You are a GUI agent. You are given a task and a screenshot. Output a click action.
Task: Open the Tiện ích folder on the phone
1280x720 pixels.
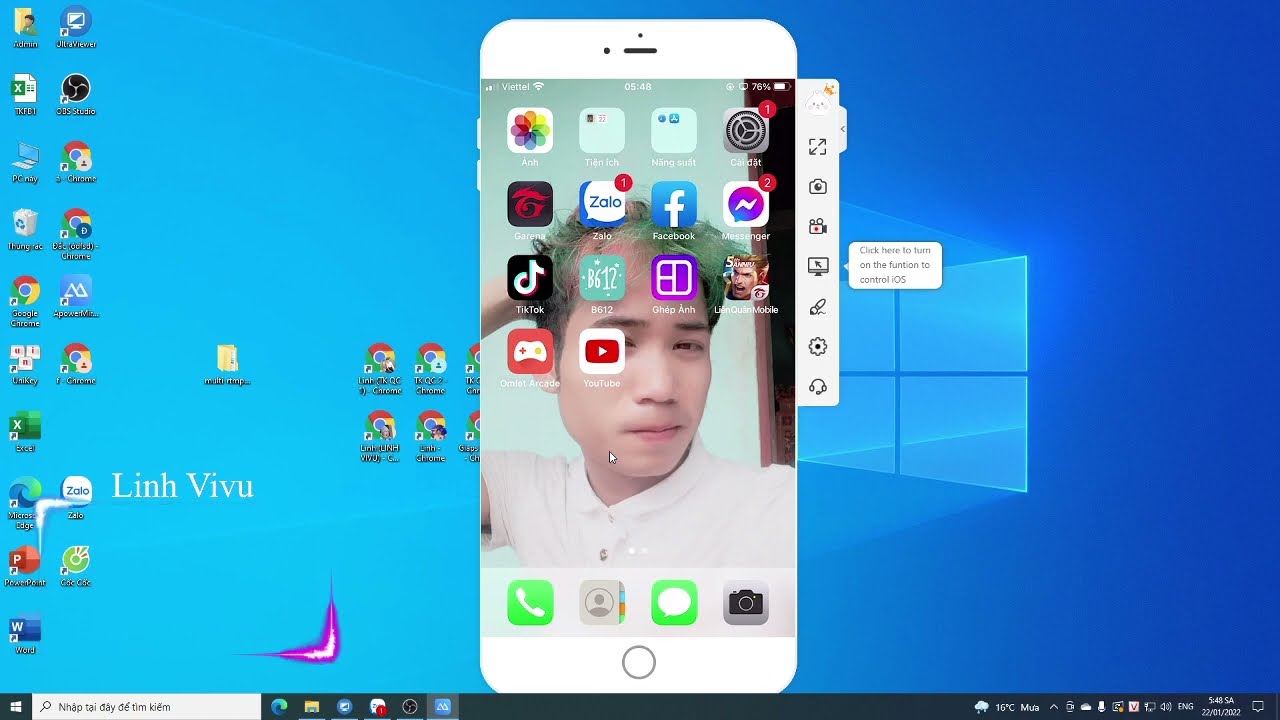[x=602, y=131]
